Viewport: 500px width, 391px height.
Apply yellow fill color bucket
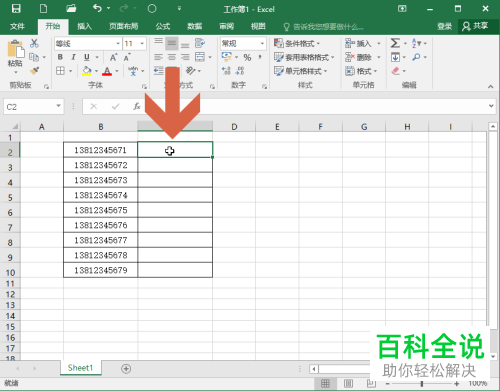(87, 71)
